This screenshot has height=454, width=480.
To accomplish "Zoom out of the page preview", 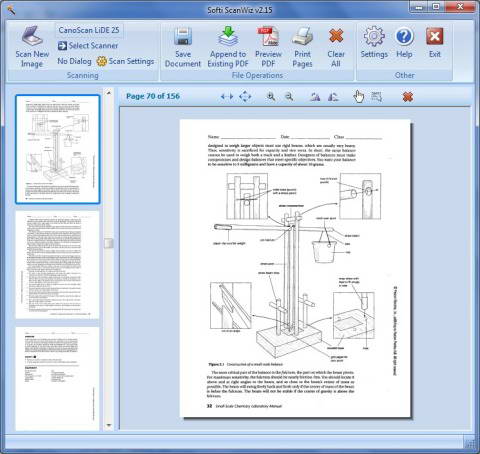I will 289,97.
